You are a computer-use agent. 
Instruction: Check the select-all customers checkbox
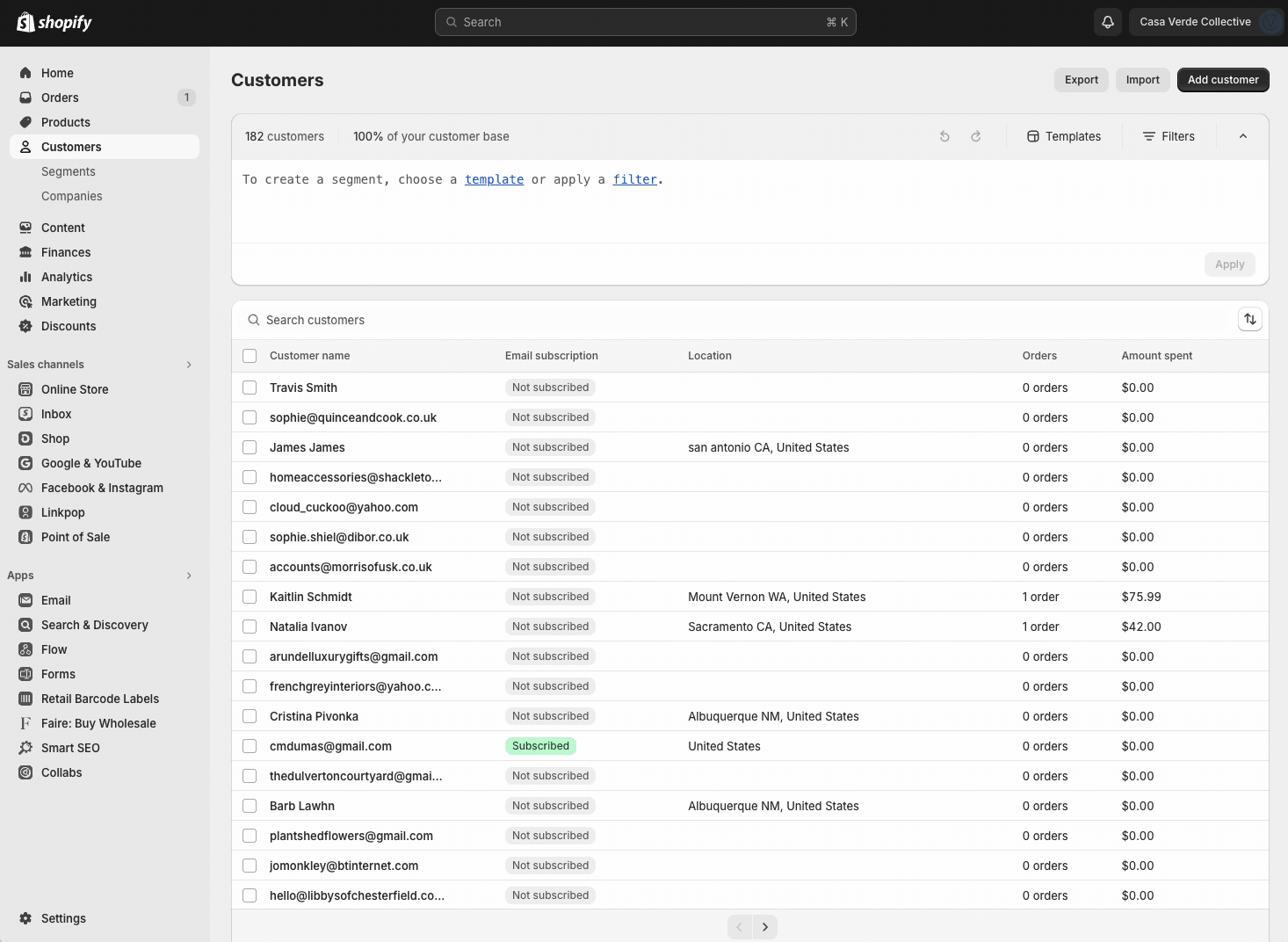coord(250,356)
